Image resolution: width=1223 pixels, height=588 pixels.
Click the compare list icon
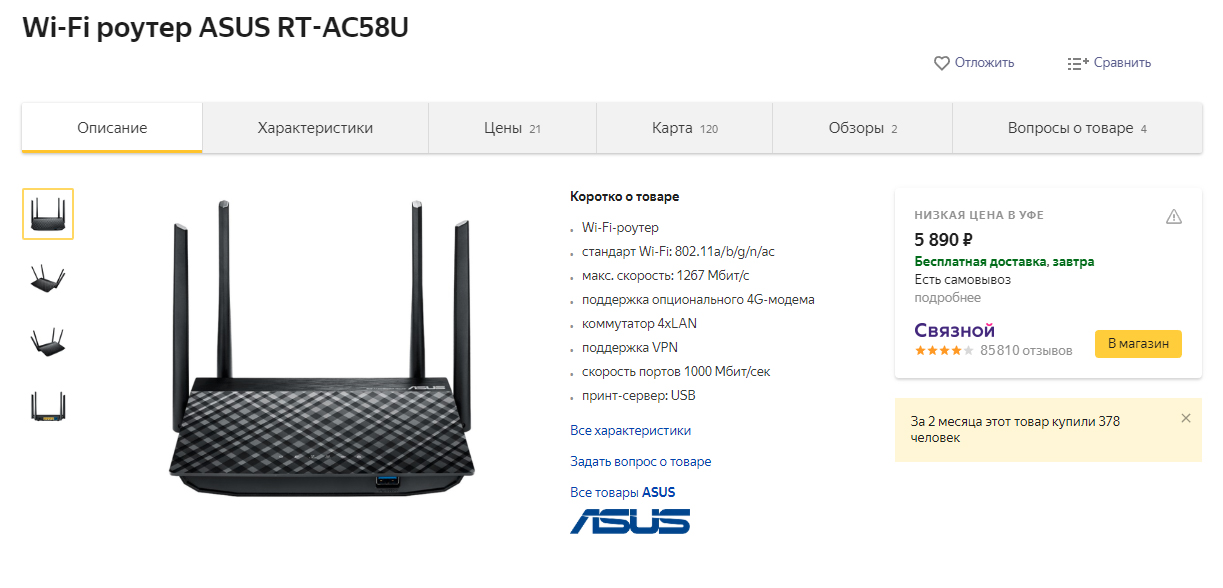click(1078, 63)
